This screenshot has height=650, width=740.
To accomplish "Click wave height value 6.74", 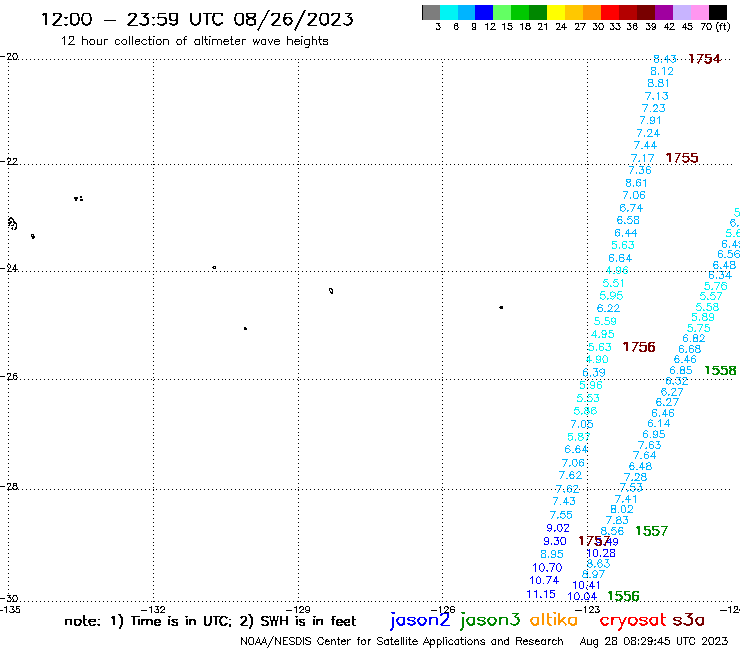I will (631, 208).
